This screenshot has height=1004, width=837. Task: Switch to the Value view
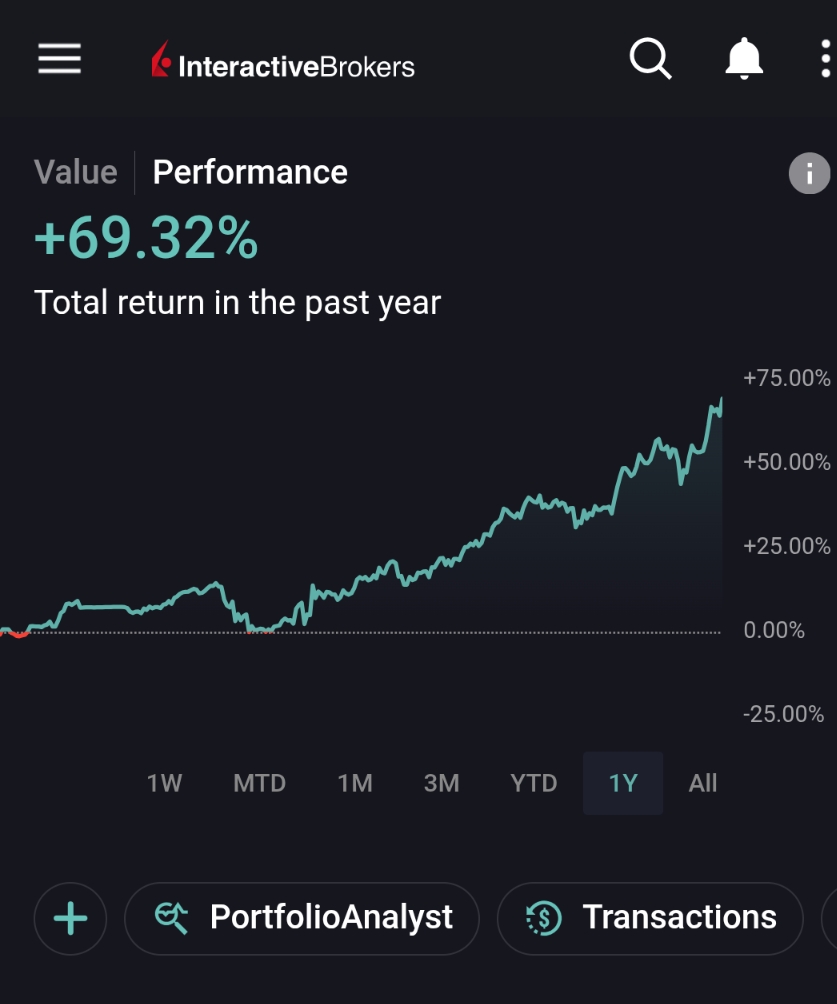75,172
